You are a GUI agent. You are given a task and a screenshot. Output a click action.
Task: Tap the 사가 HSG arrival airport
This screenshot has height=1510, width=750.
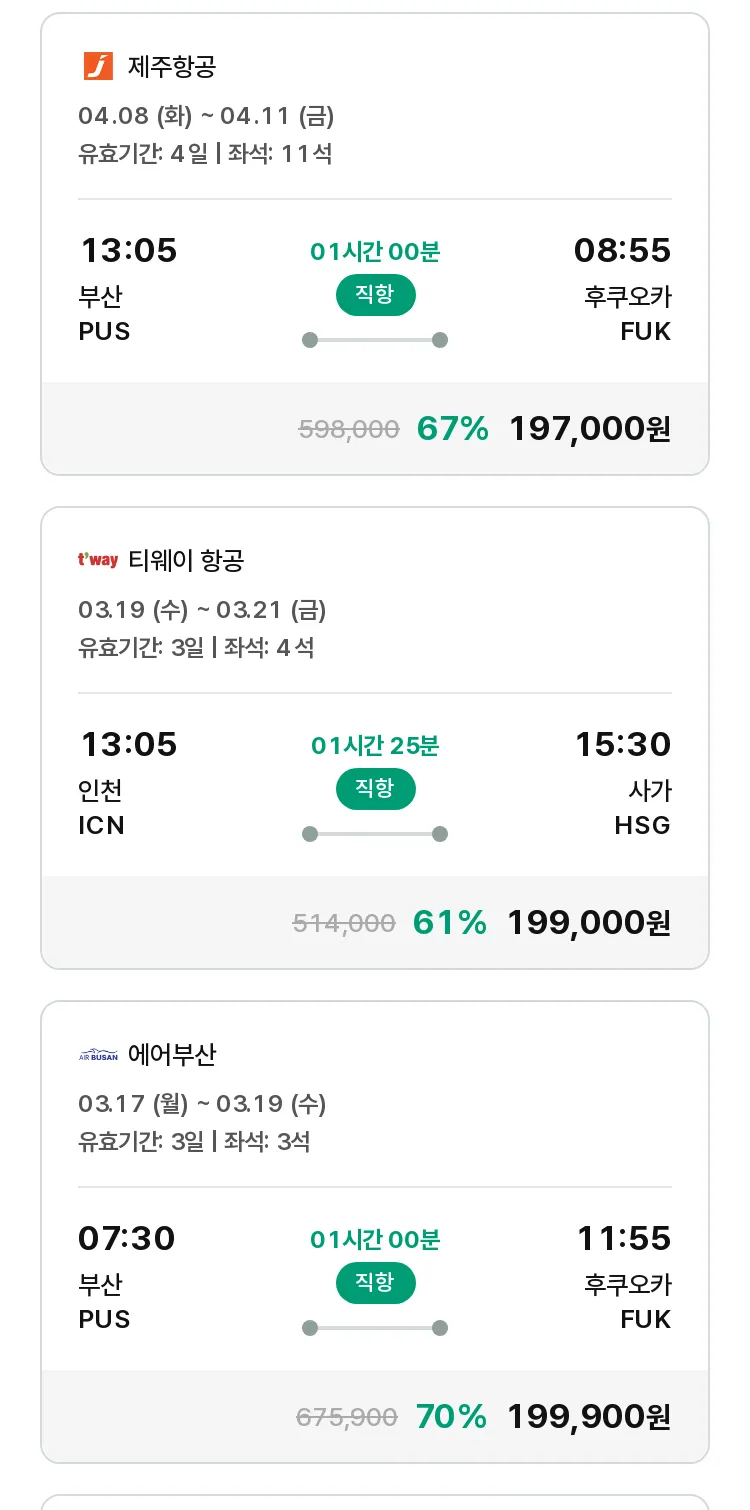[x=643, y=808]
